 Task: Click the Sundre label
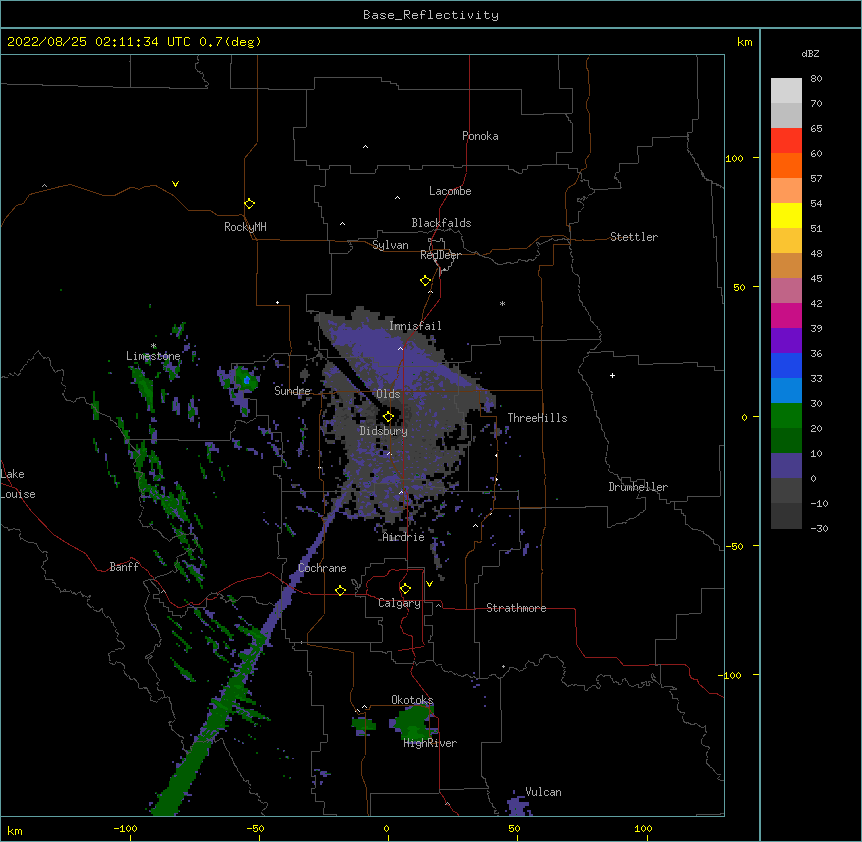292,391
